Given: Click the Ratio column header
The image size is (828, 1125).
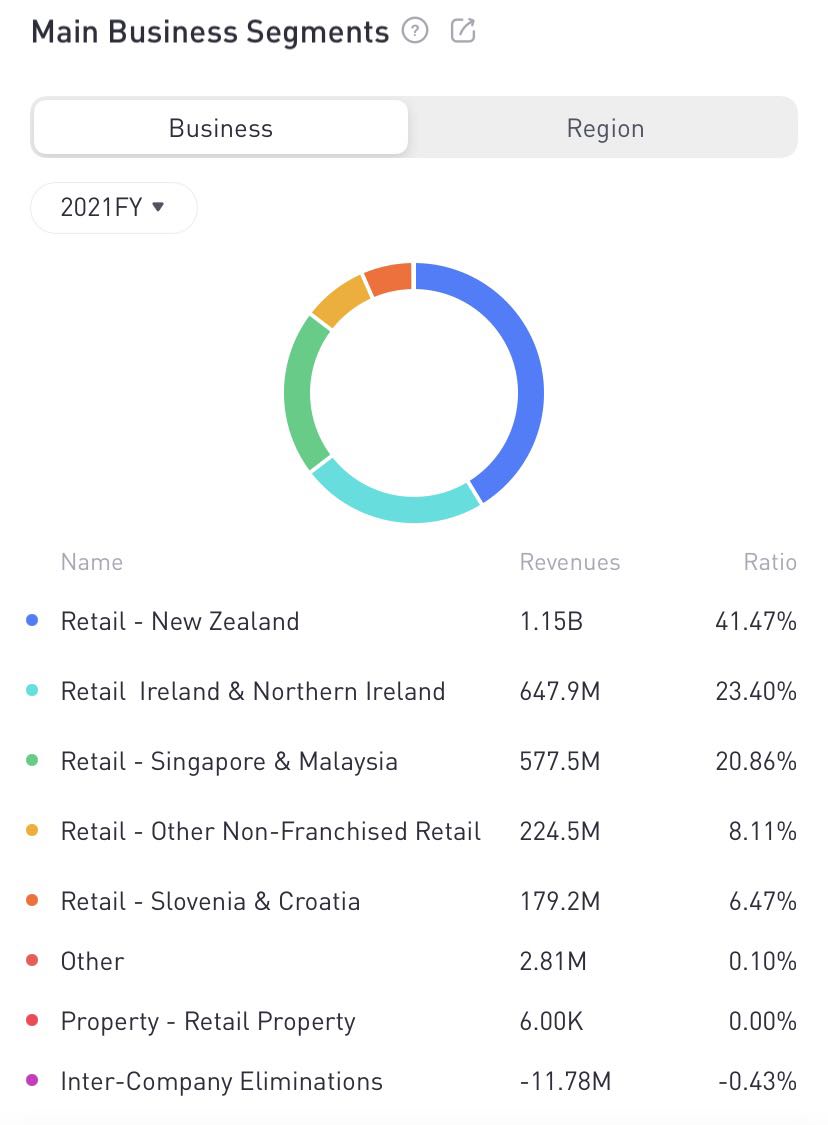Looking at the screenshot, I should click(x=769, y=562).
